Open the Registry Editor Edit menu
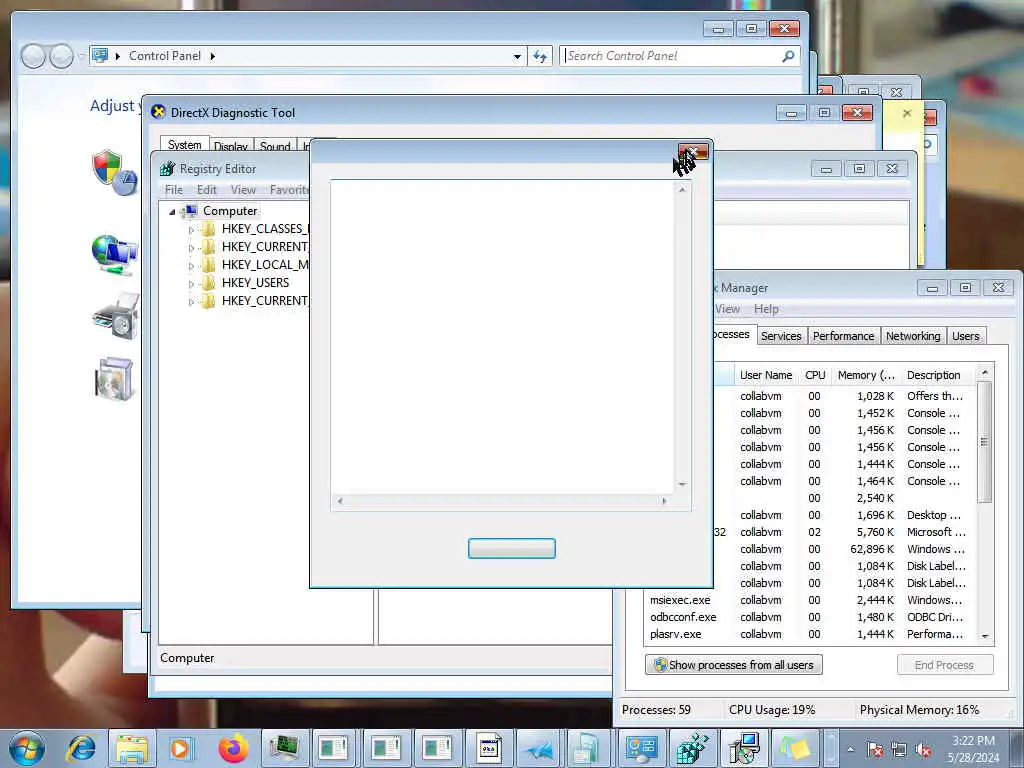 206,190
